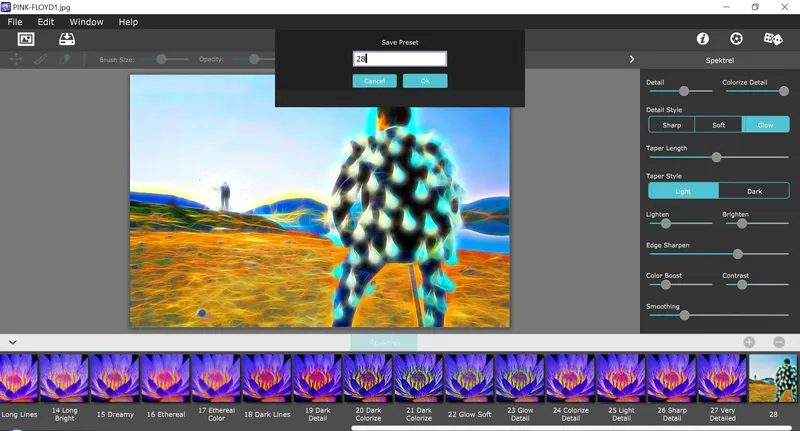This screenshot has height=431, width=800.
Task: Select the 25 Light Detail preset thumbnail
Action: click(621, 378)
